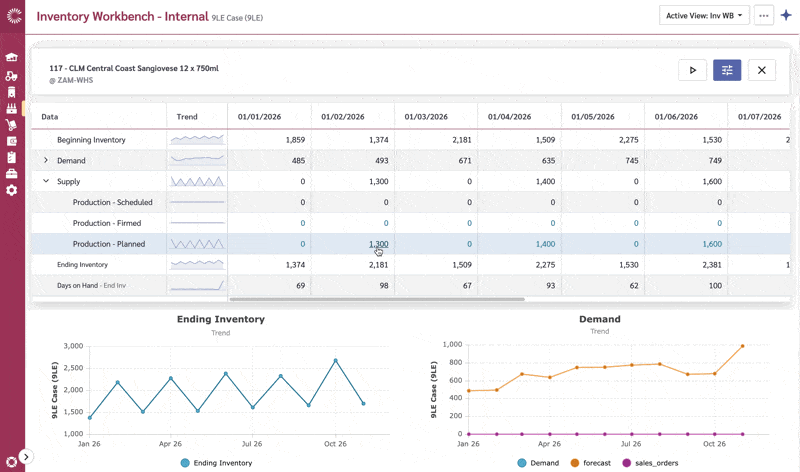Open the Active View: Inv WB dropdown
The width and height of the screenshot is (800, 472).
click(704, 16)
